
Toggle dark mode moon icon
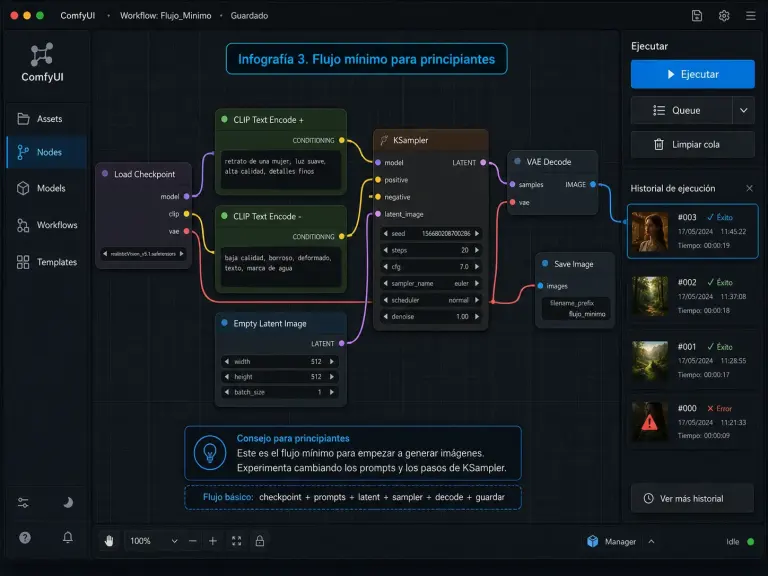pos(68,503)
